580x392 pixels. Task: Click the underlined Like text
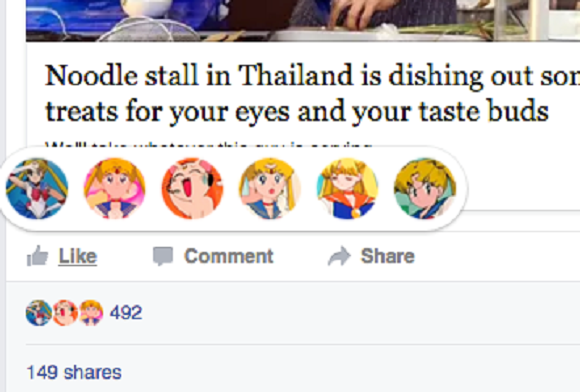pyautogui.click(x=78, y=256)
